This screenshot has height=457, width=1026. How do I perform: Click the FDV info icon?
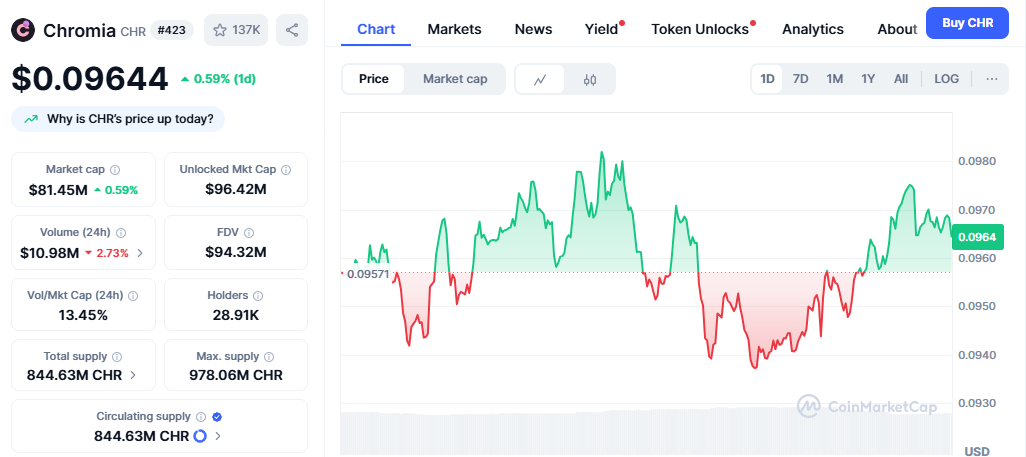click(249, 232)
